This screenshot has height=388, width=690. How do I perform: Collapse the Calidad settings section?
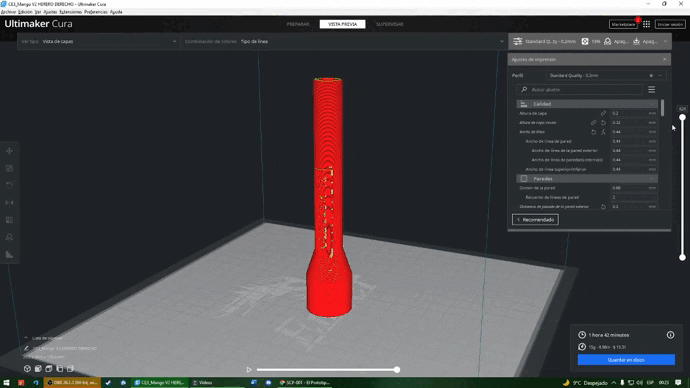point(587,104)
